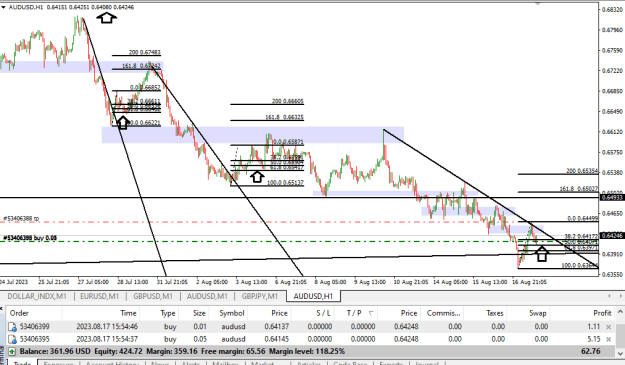
Task: Select the Fibonacci level 200 0.67483
Action: pos(144,52)
